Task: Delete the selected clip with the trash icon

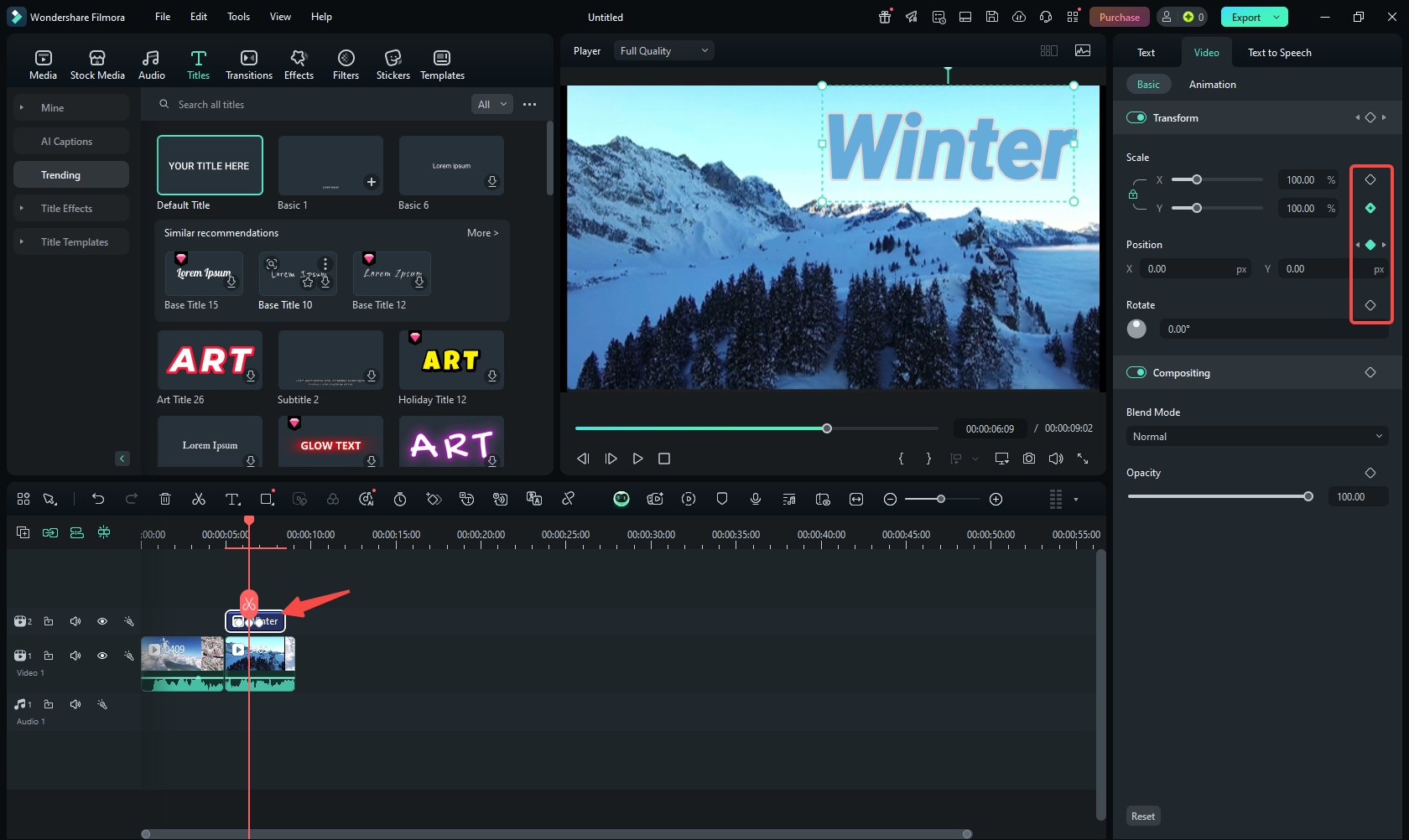Action: click(164, 499)
